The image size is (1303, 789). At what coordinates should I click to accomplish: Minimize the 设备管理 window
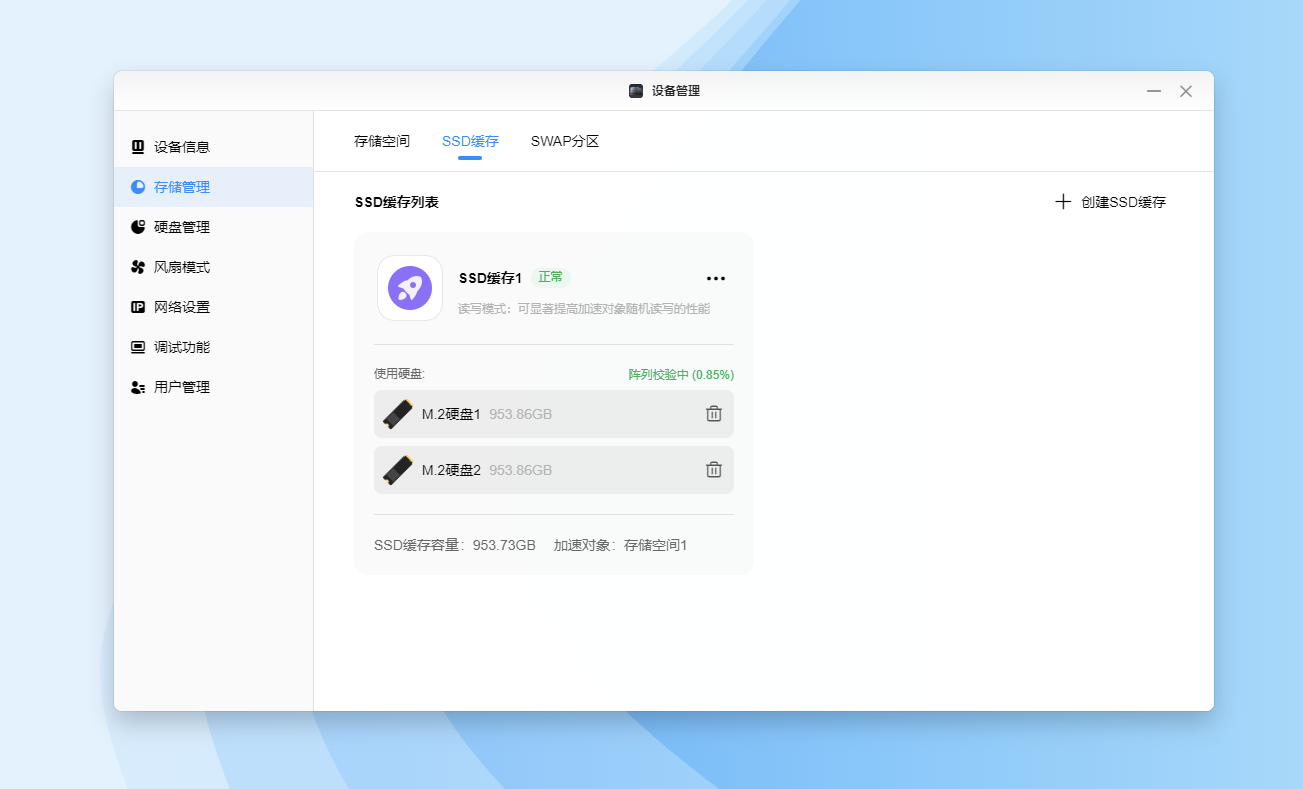coord(1154,91)
